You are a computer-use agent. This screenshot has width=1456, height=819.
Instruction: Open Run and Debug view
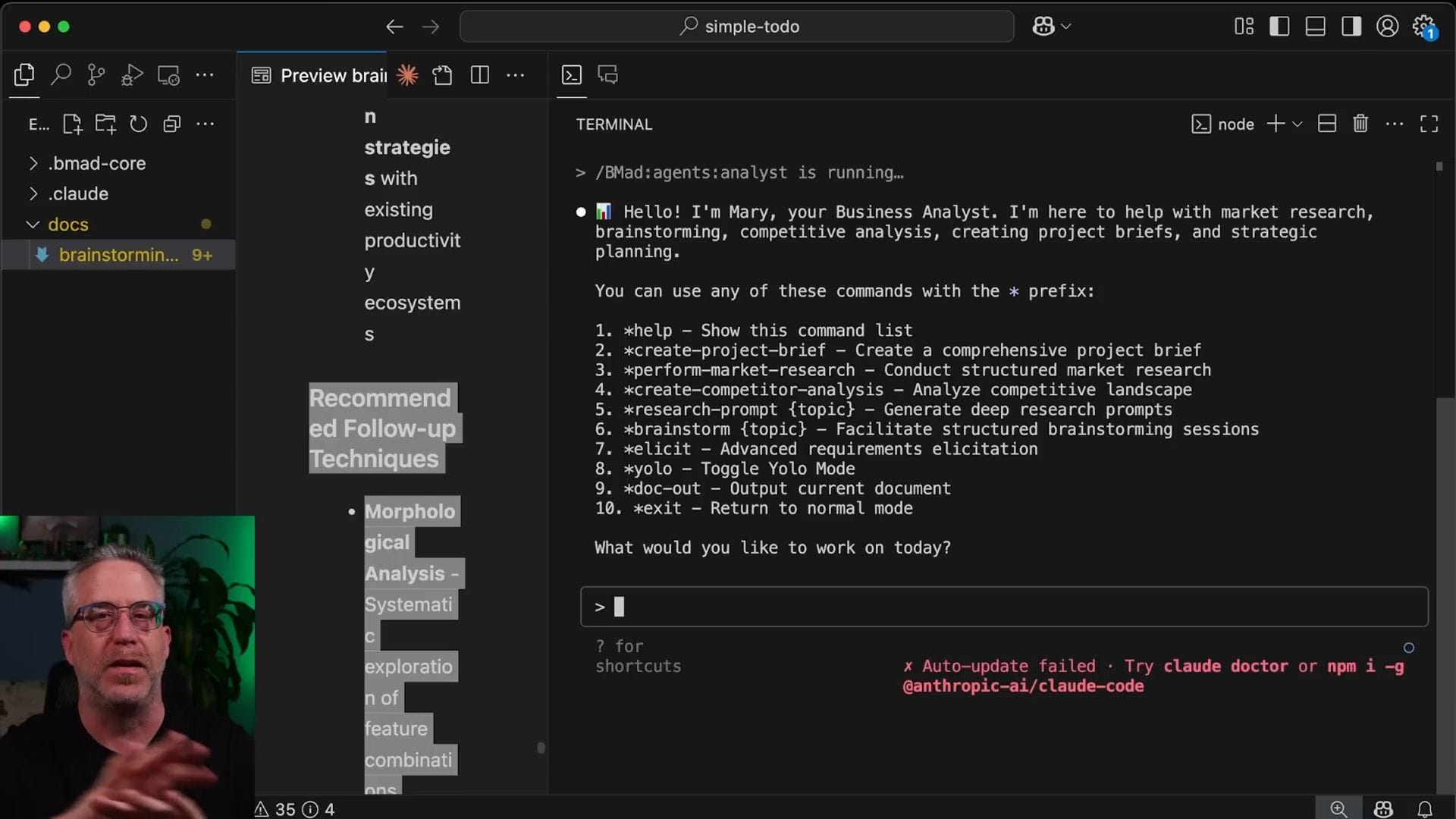(x=132, y=74)
